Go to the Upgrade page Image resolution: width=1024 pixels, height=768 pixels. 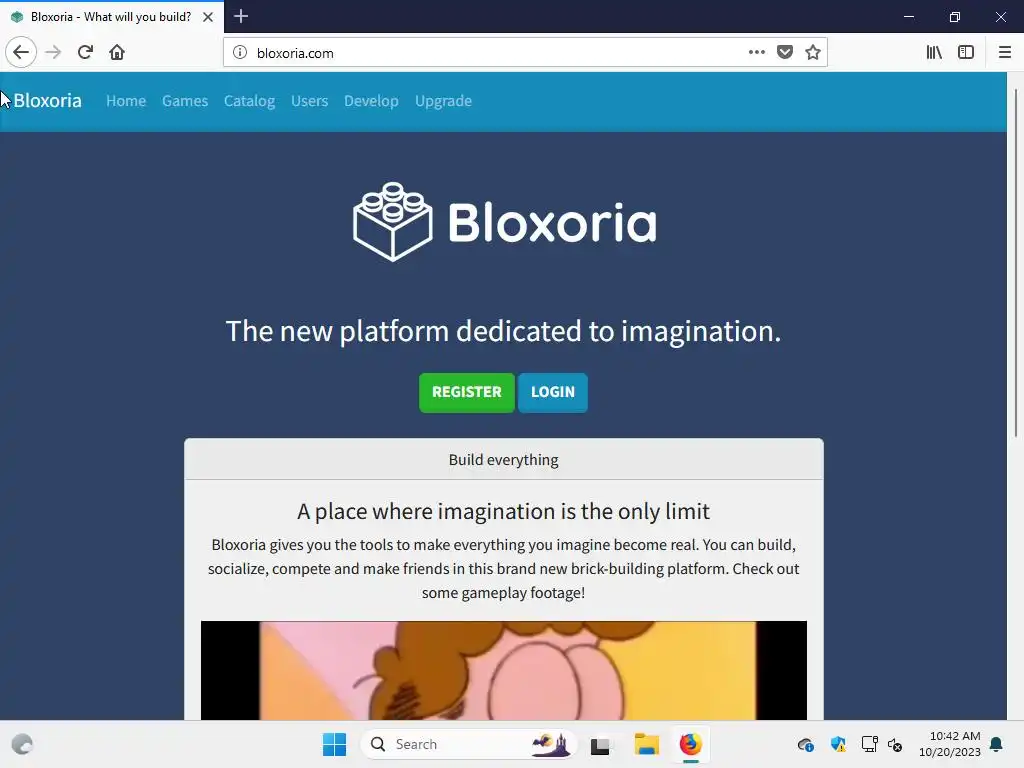(443, 101)
